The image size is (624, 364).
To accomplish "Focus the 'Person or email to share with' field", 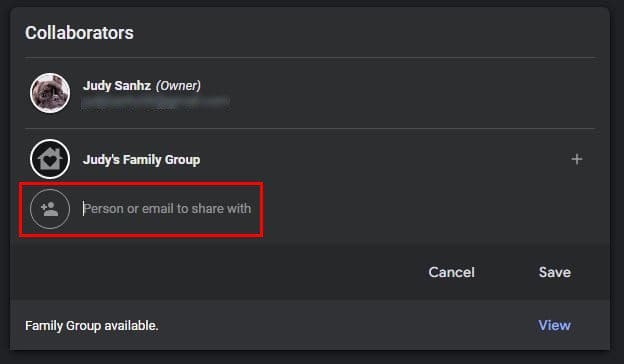I will coord(167,208).
